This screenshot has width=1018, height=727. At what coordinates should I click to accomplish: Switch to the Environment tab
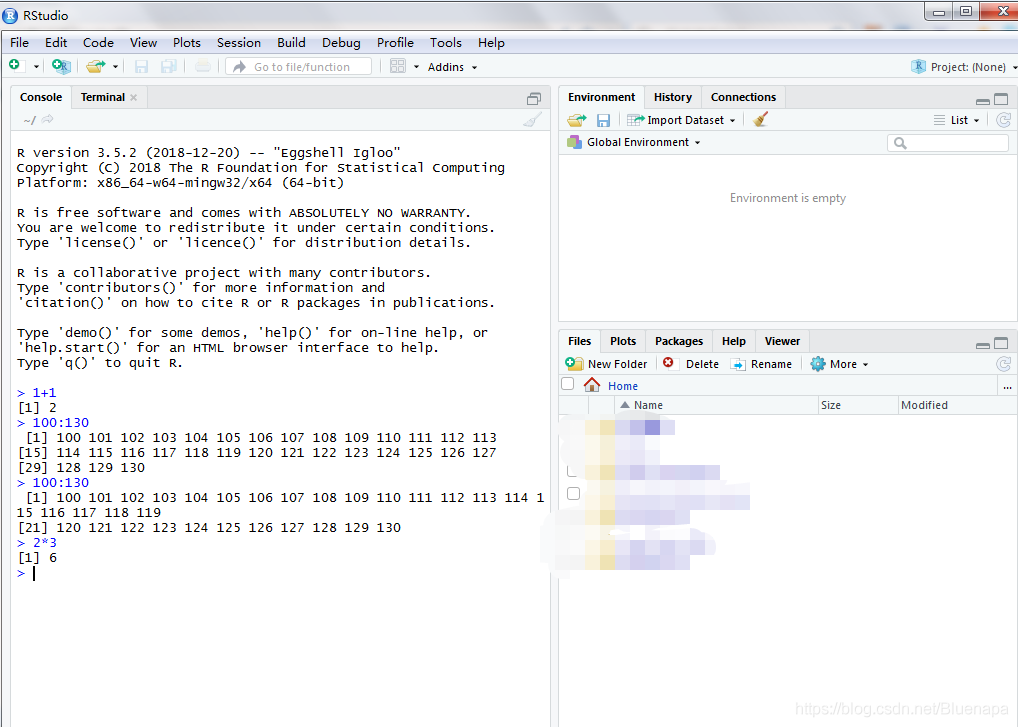click(x=601, y=97)
